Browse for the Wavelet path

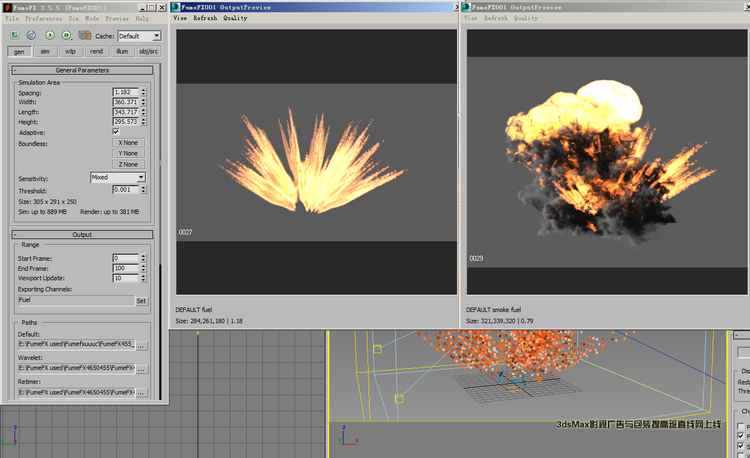pos(142,369)
